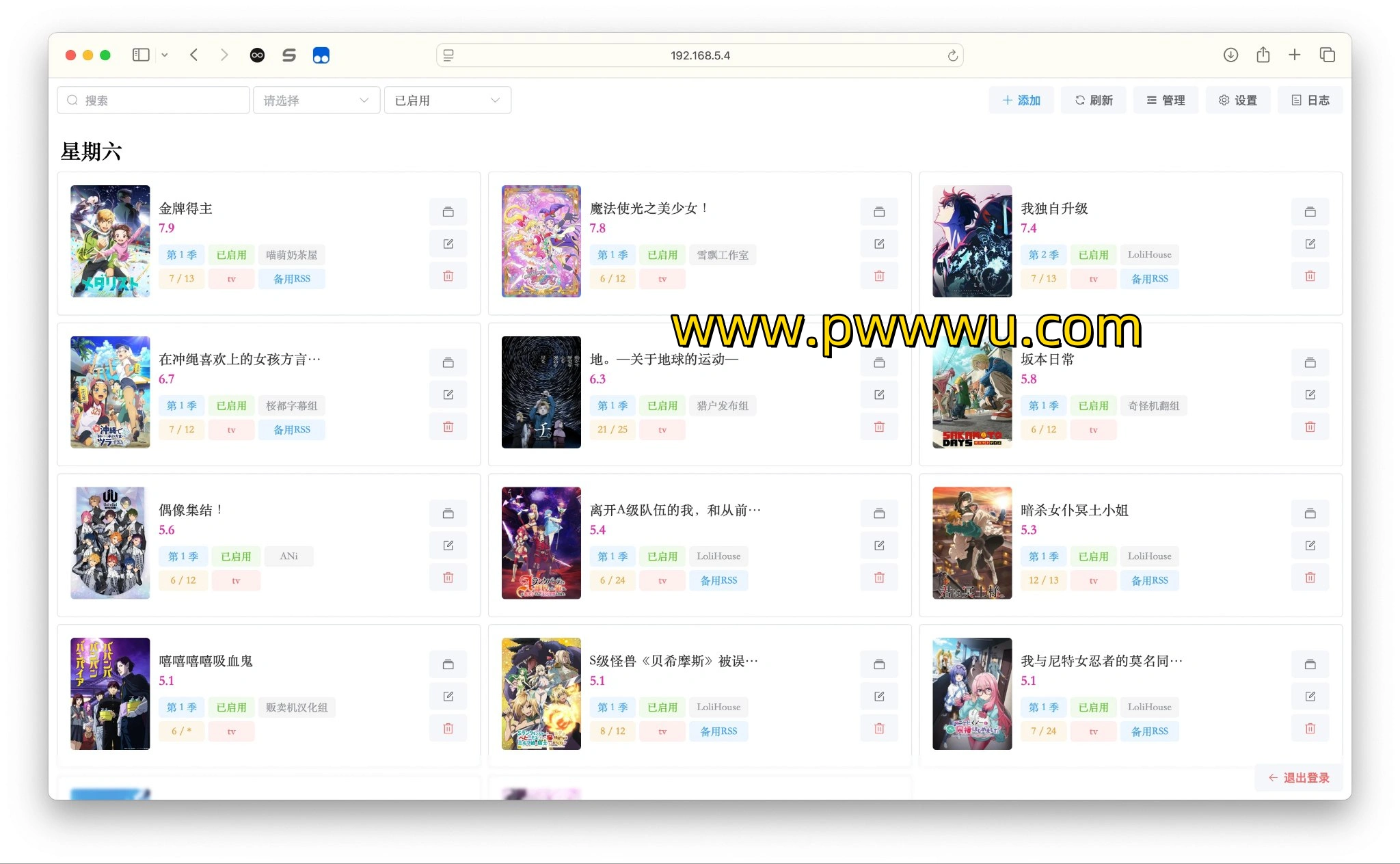Open 管理 menu
Screen dimensions: 1400x864
click(x=1166, y=100)
